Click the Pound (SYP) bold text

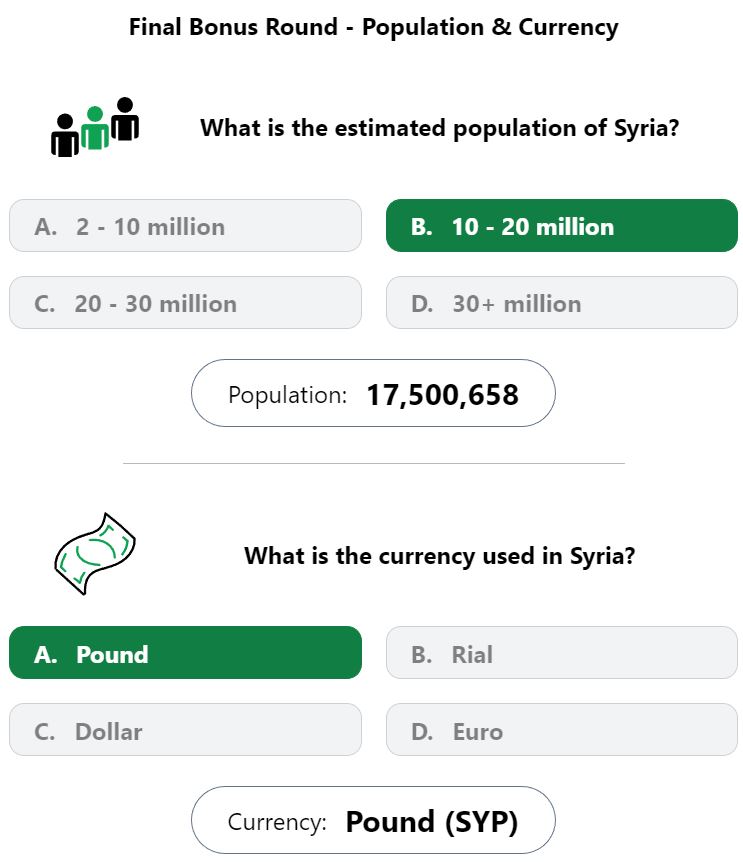432,822
